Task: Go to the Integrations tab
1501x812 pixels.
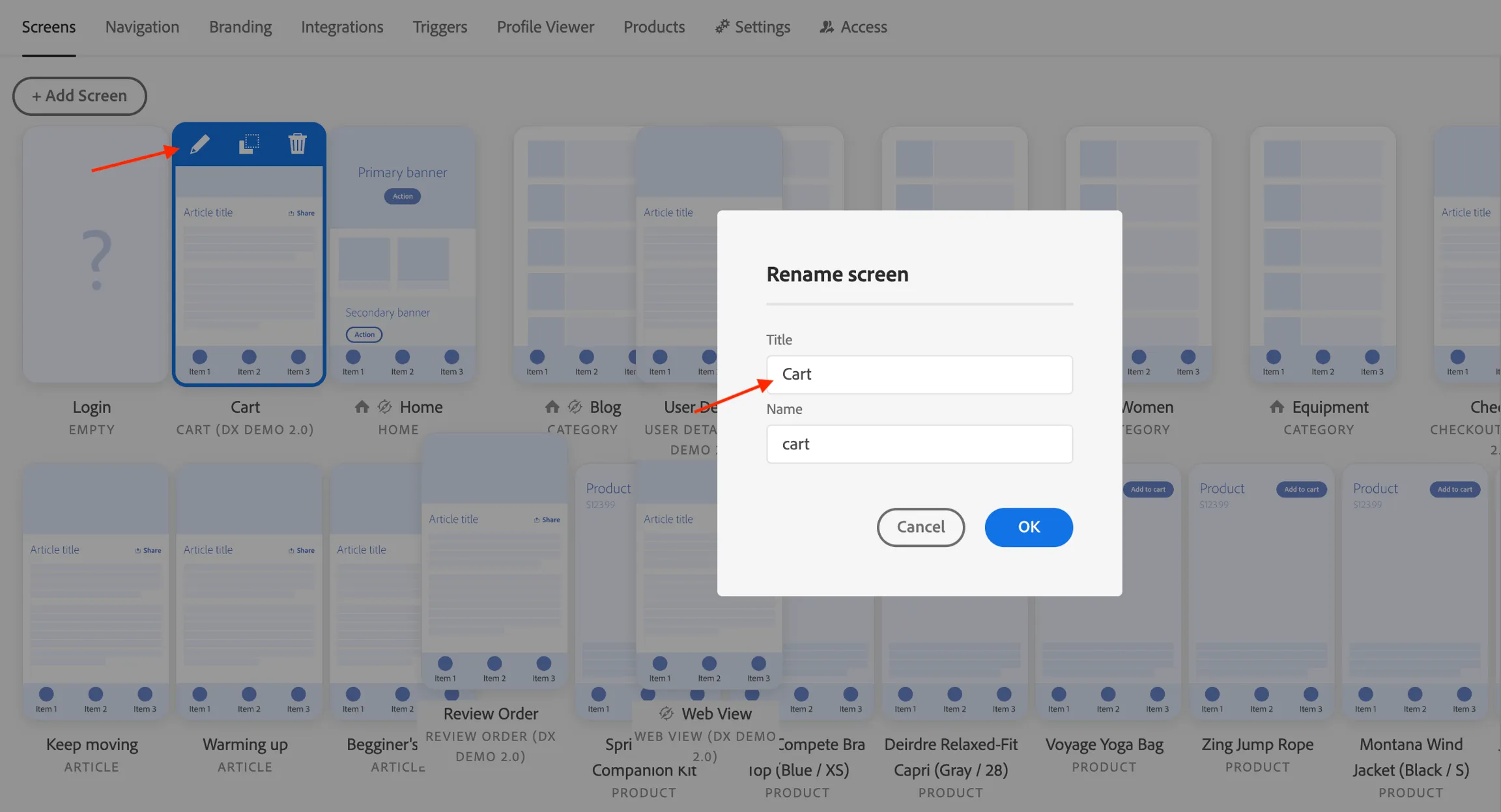Action: coord(342,27)
